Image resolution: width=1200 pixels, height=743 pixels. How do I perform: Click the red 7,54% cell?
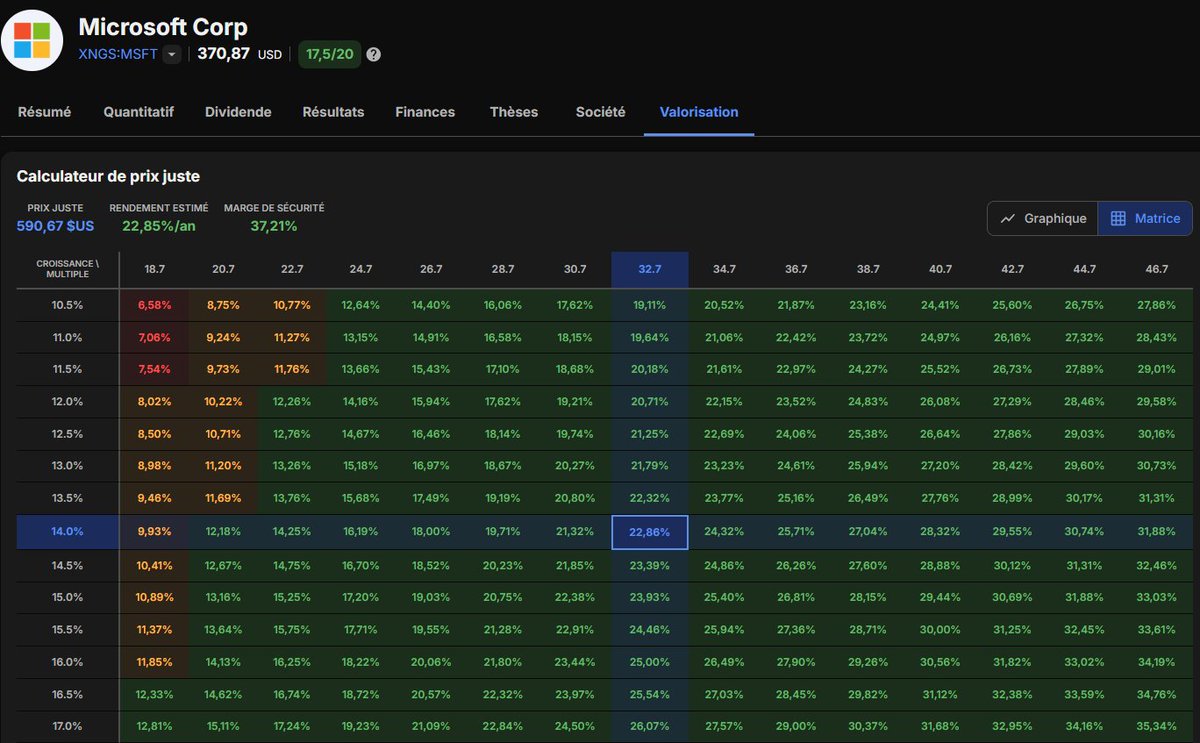tap(155, 369)
